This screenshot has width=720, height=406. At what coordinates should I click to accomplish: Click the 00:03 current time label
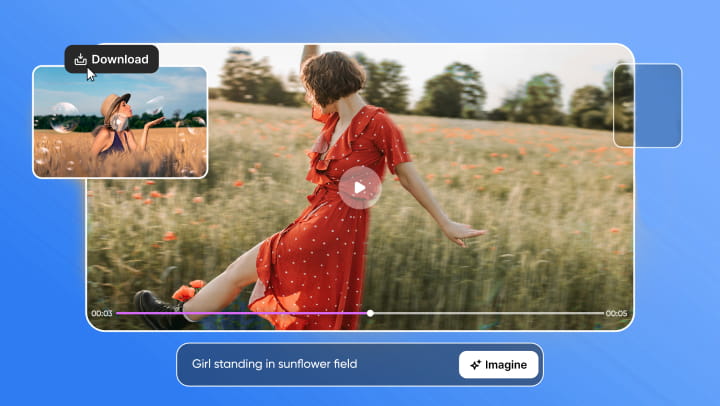[x=101, y=313]
